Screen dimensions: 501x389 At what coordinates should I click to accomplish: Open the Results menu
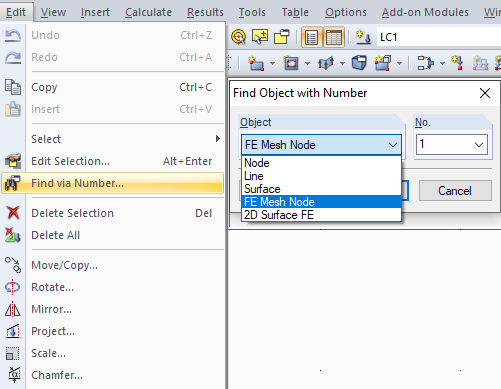click(205, 12)
